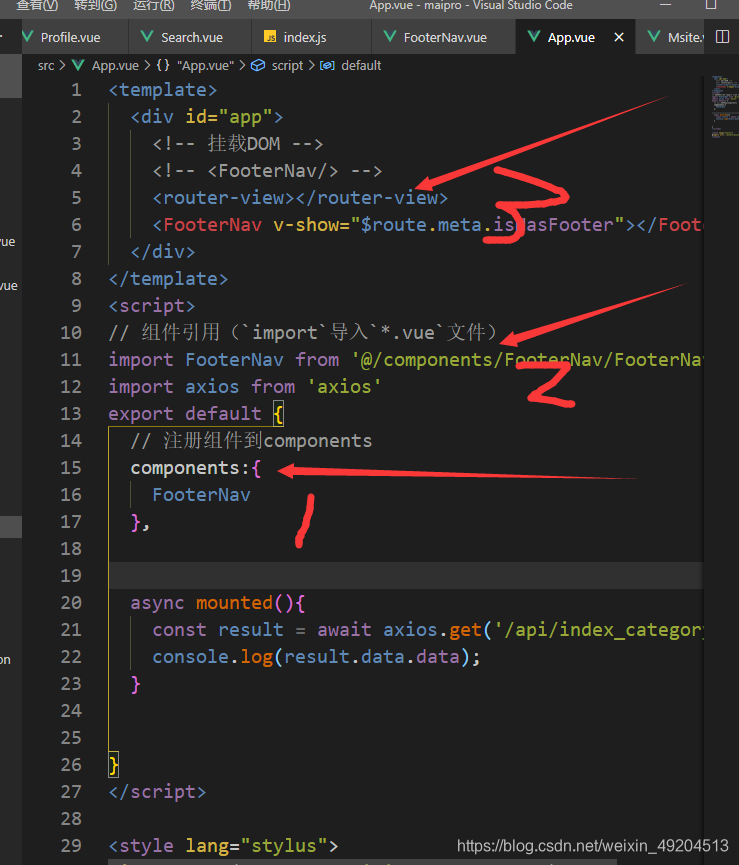Click Vue icon on Msite.vue tab
739x865 pixels.
click(x=654, y=37)
